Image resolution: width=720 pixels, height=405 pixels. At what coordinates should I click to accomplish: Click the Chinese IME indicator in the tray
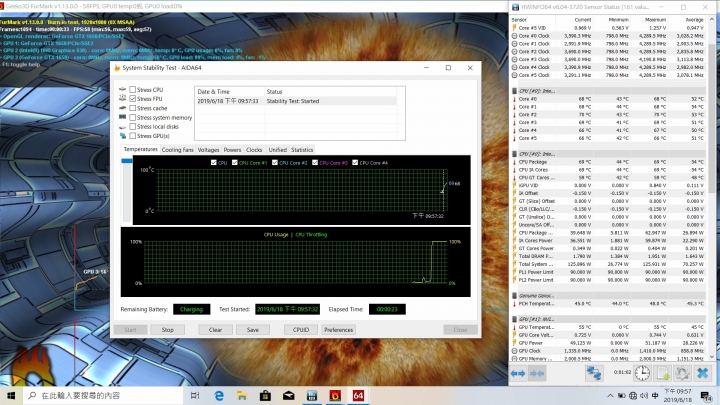(x=655, y=395)
